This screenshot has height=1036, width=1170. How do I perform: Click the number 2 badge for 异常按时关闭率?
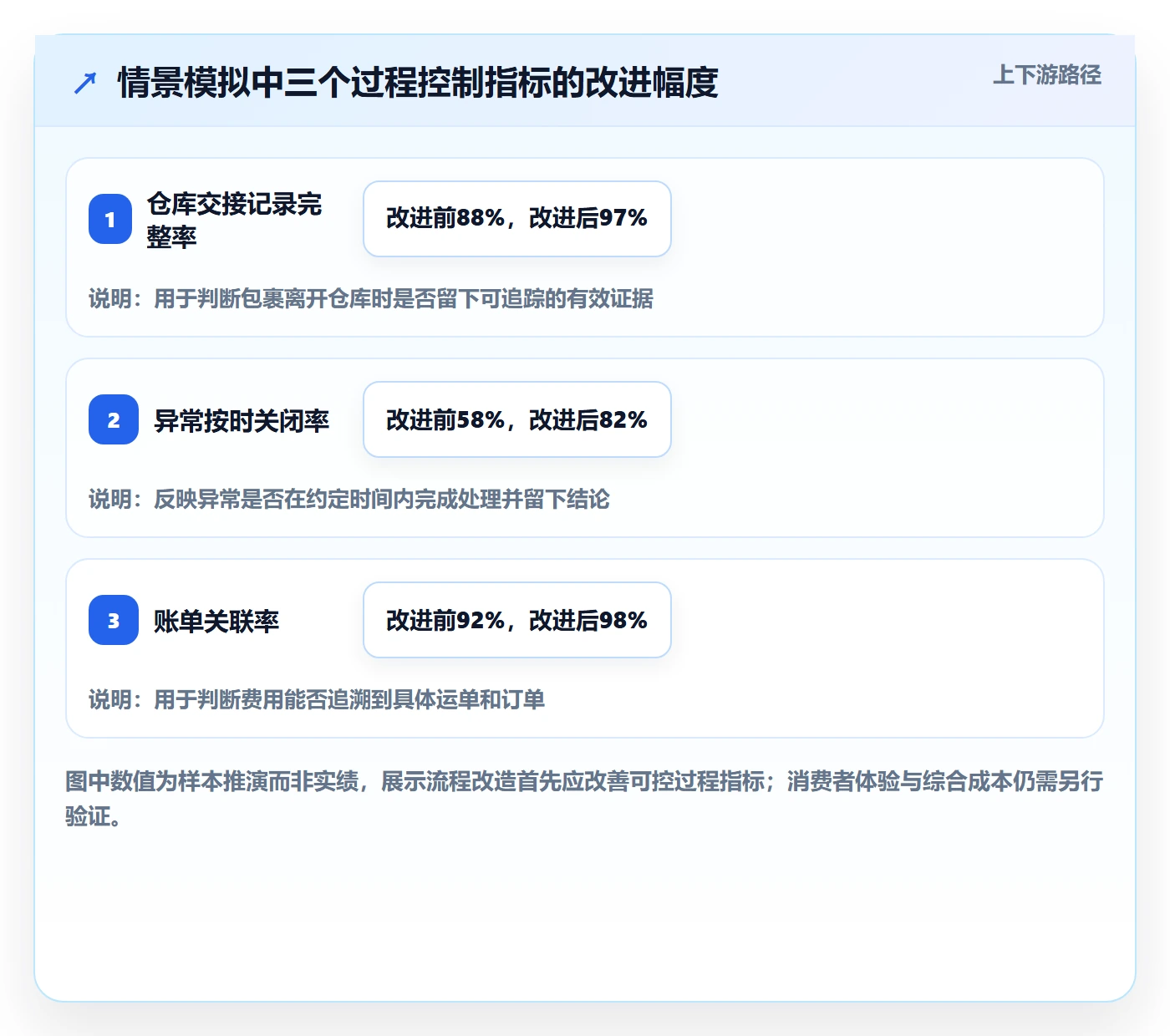pyautogui.click(x=114, y=419)
